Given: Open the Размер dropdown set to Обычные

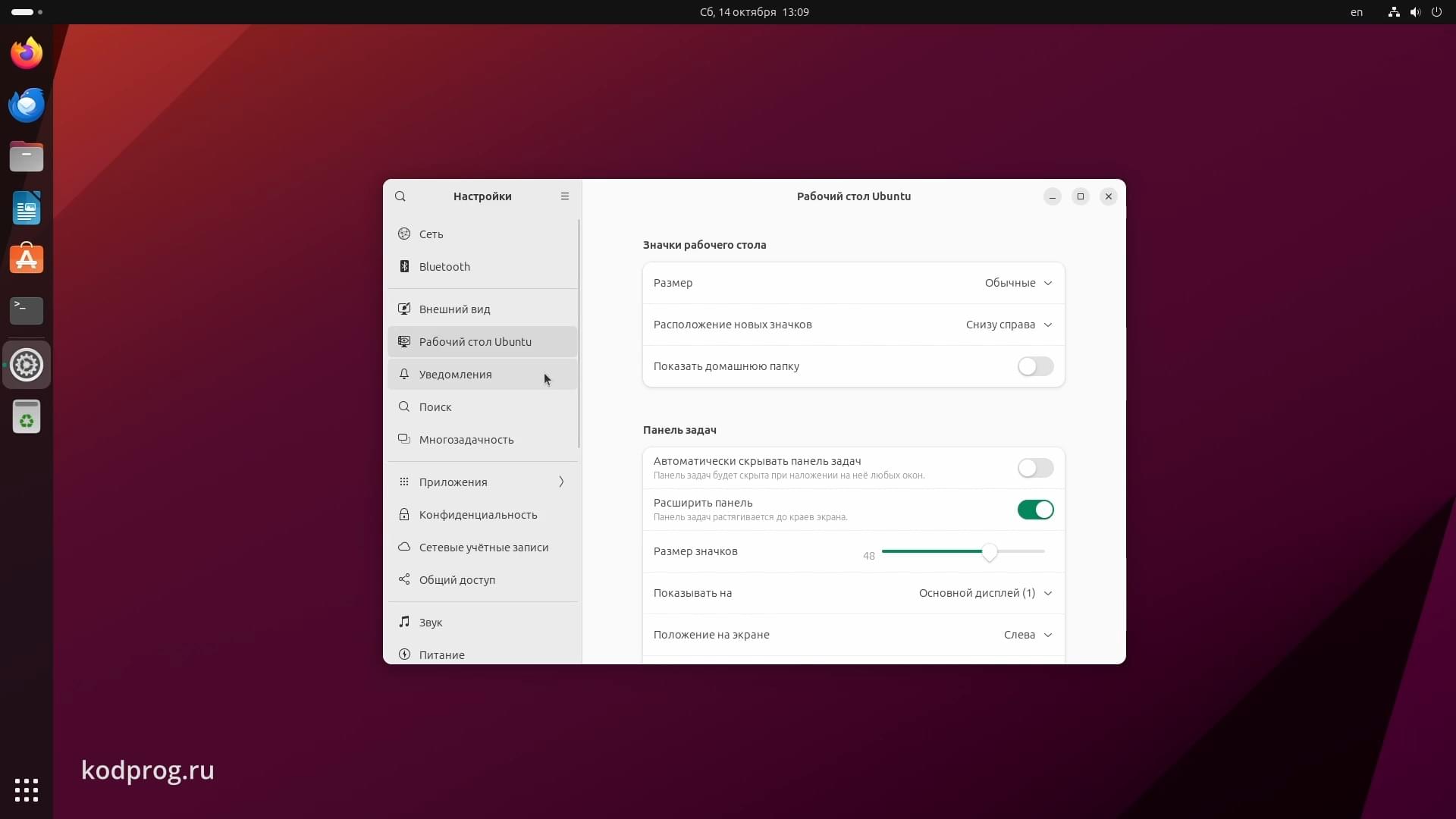Looking at the screenshot, I should pyautogui.click(x=1018, y=283).
